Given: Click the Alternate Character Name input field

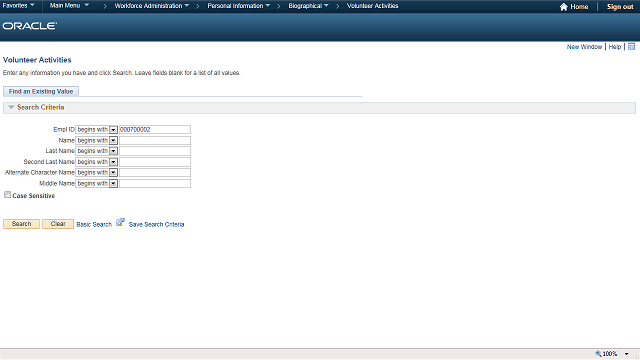Looking at the screenshot, I should point(155,173).
